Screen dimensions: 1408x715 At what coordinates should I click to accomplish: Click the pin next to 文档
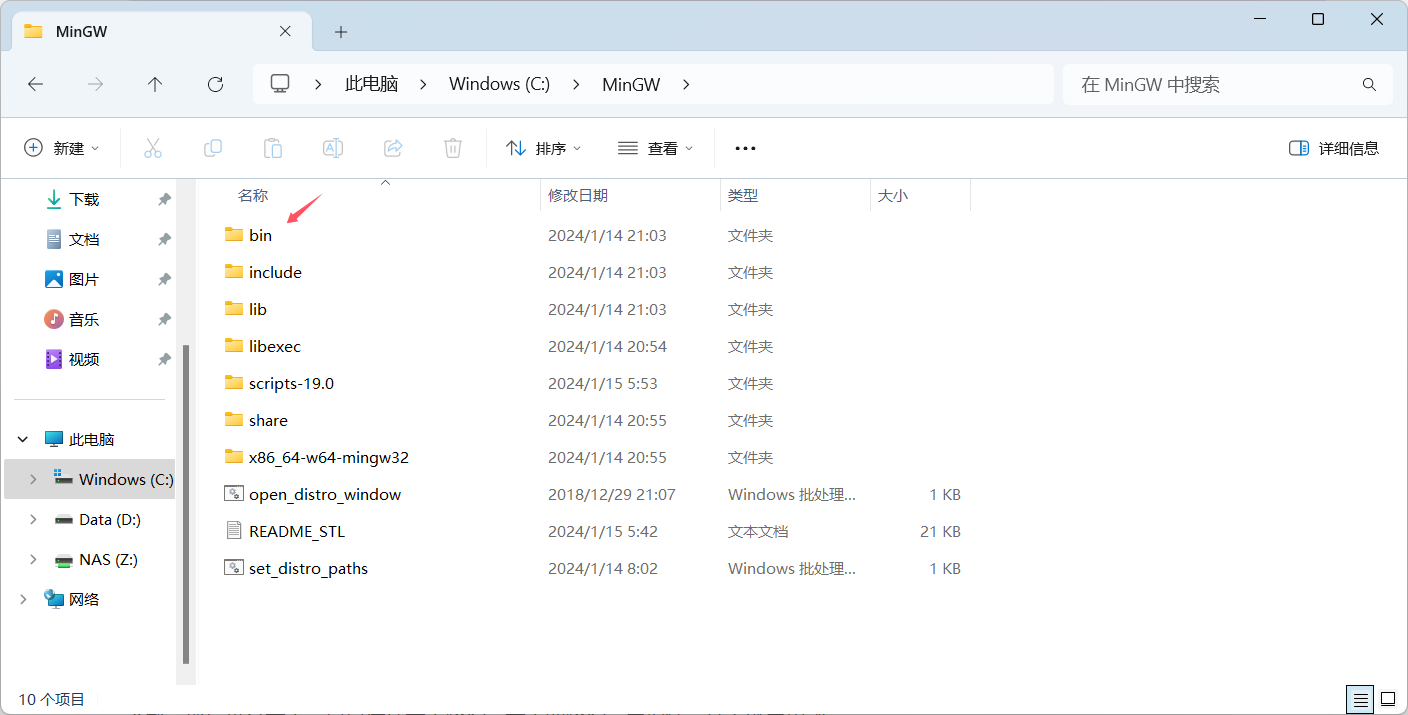tap(164, 240)
